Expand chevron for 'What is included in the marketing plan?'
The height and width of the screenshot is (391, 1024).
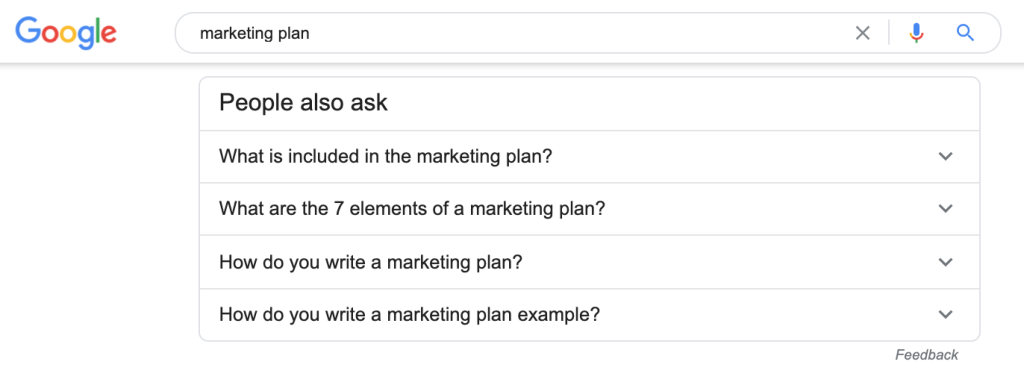[945, 157]
